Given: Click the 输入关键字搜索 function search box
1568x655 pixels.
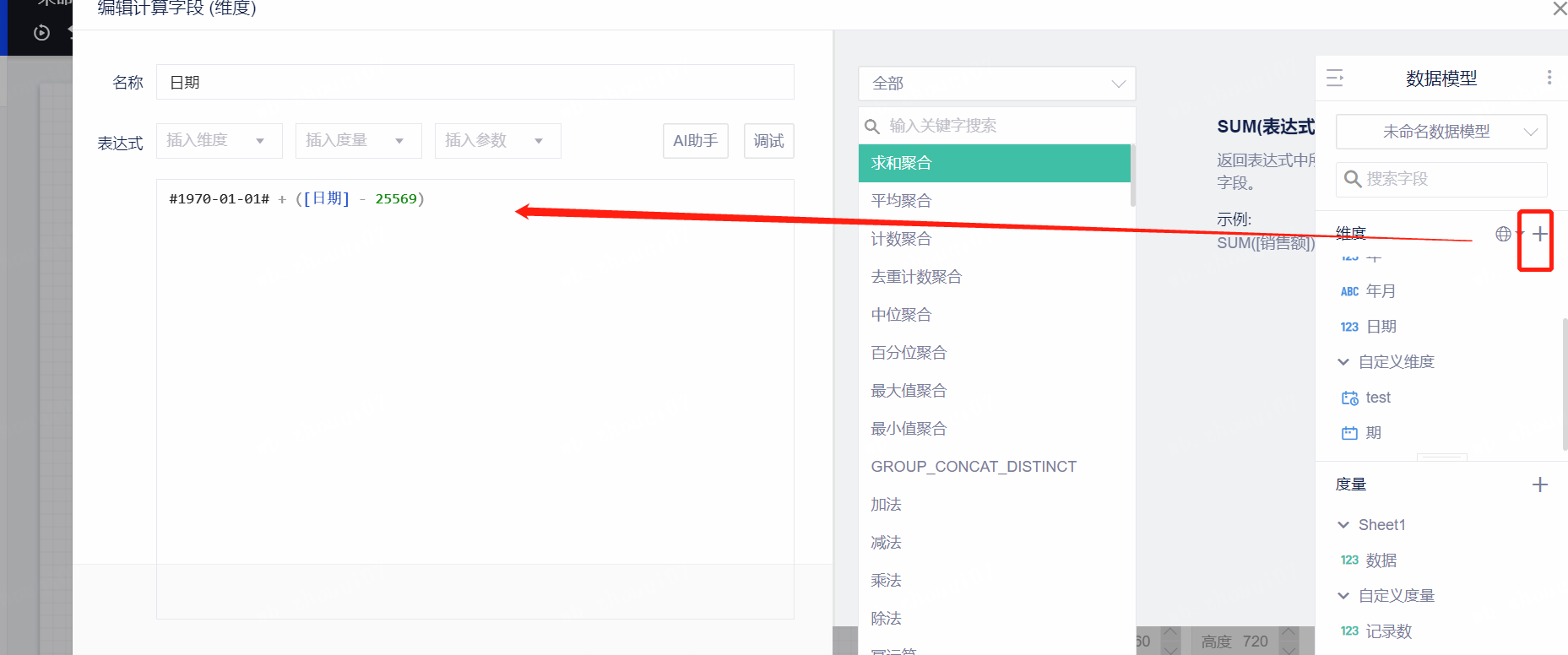Looking at the screenshot, I should pyautogui.click(x=996, y=126).
